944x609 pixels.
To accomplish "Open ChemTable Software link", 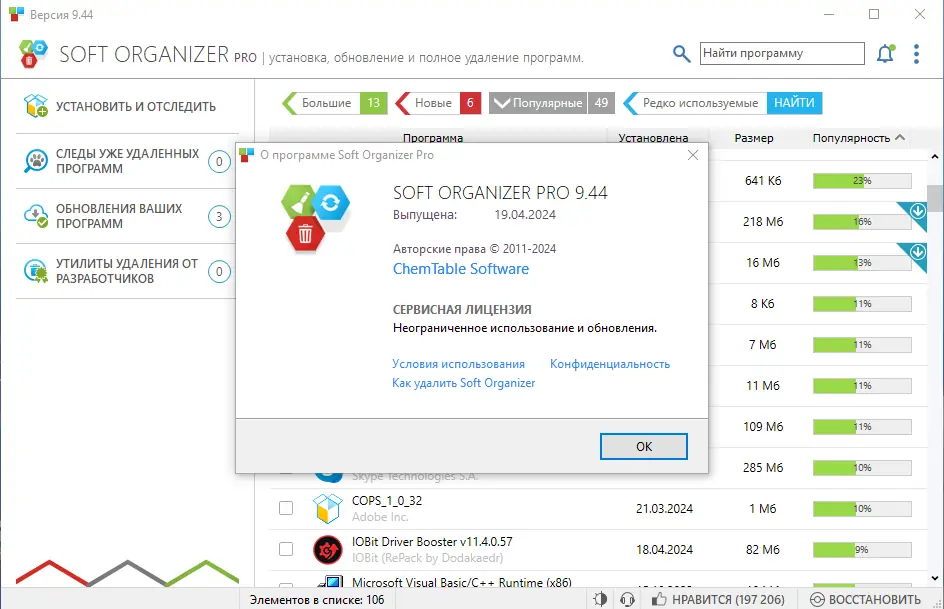I will 461,269.
